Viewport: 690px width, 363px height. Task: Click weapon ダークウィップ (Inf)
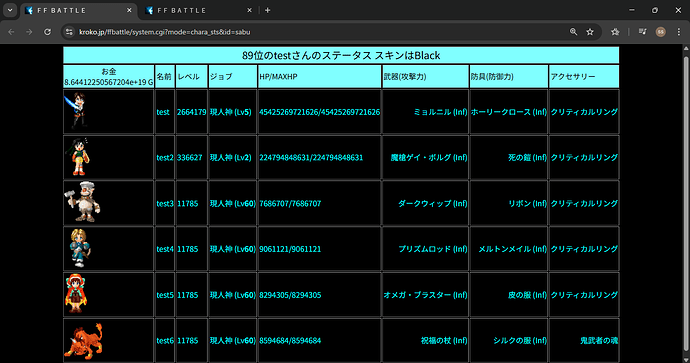coord(433,204)
